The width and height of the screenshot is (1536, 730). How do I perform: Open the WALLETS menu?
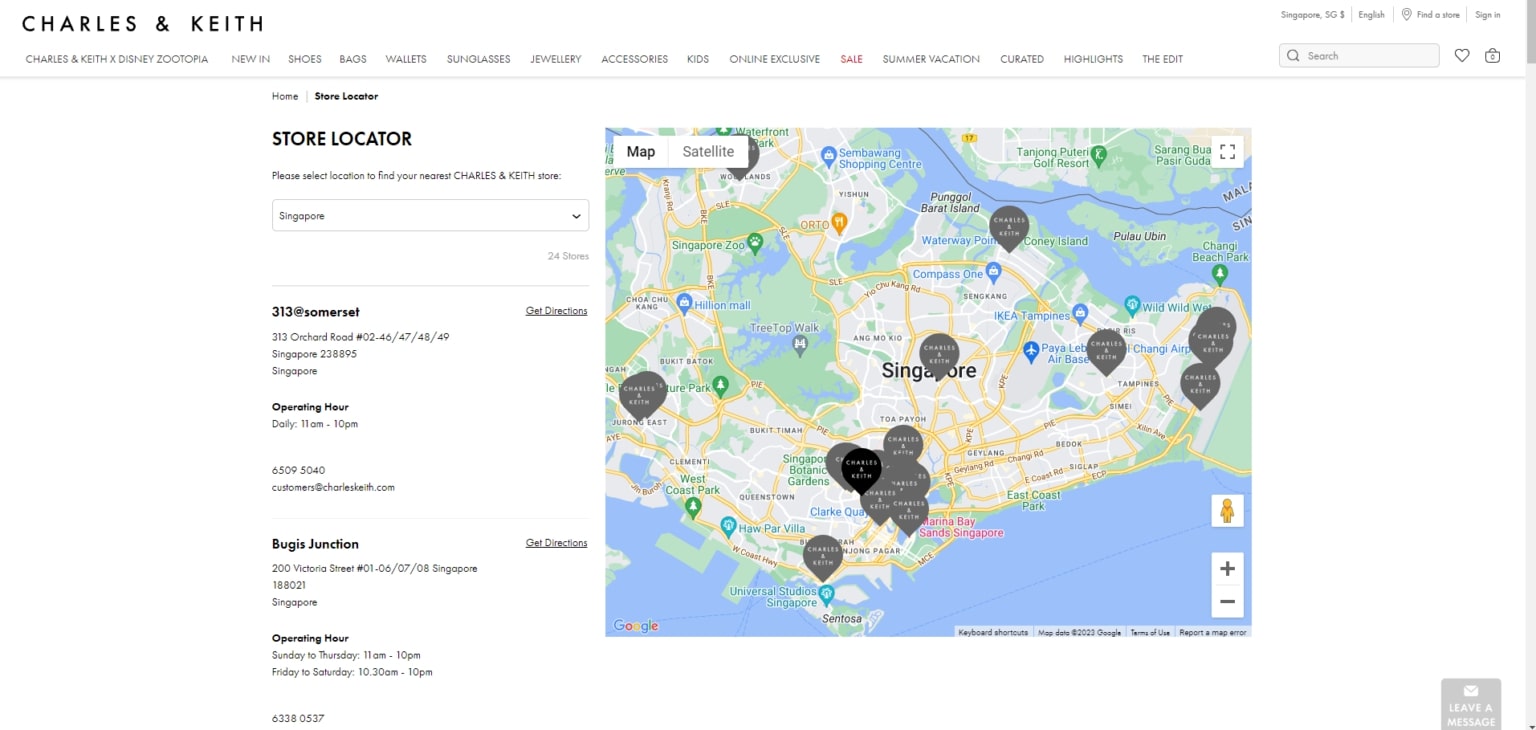[x=406, y=59]
